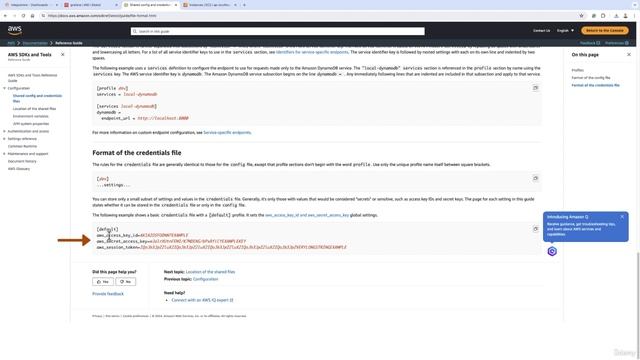
Task: Open the Feedback link in header
Action: 589,43
